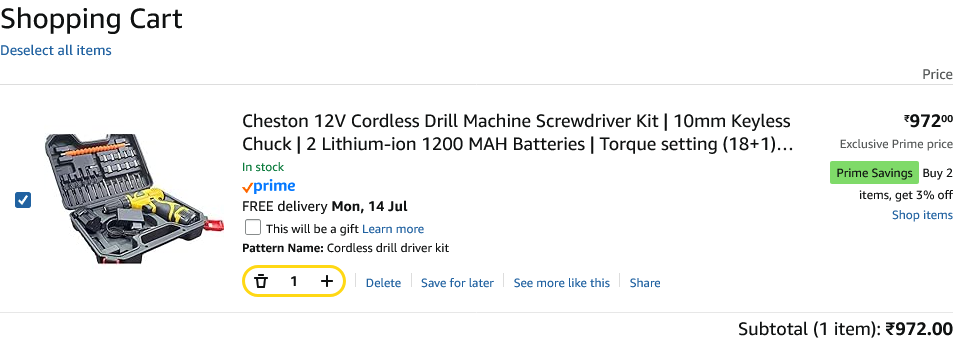Viewport: 953px width, 361px height.
Task: Uncheck the Cheston drill item selection checkbox
Action: [x=22, y=200]
